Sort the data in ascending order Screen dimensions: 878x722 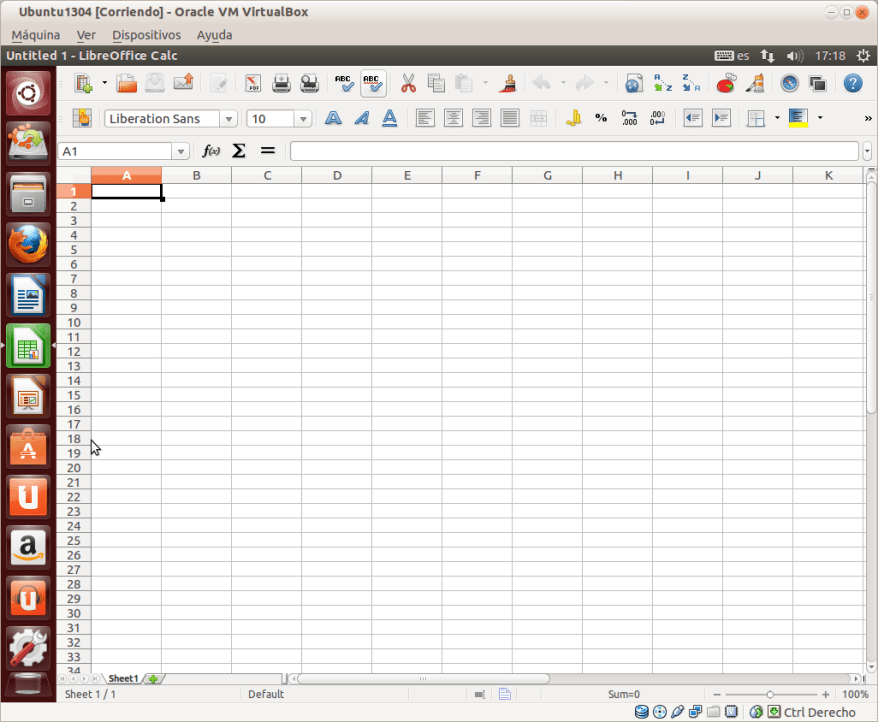pos(662,84)
